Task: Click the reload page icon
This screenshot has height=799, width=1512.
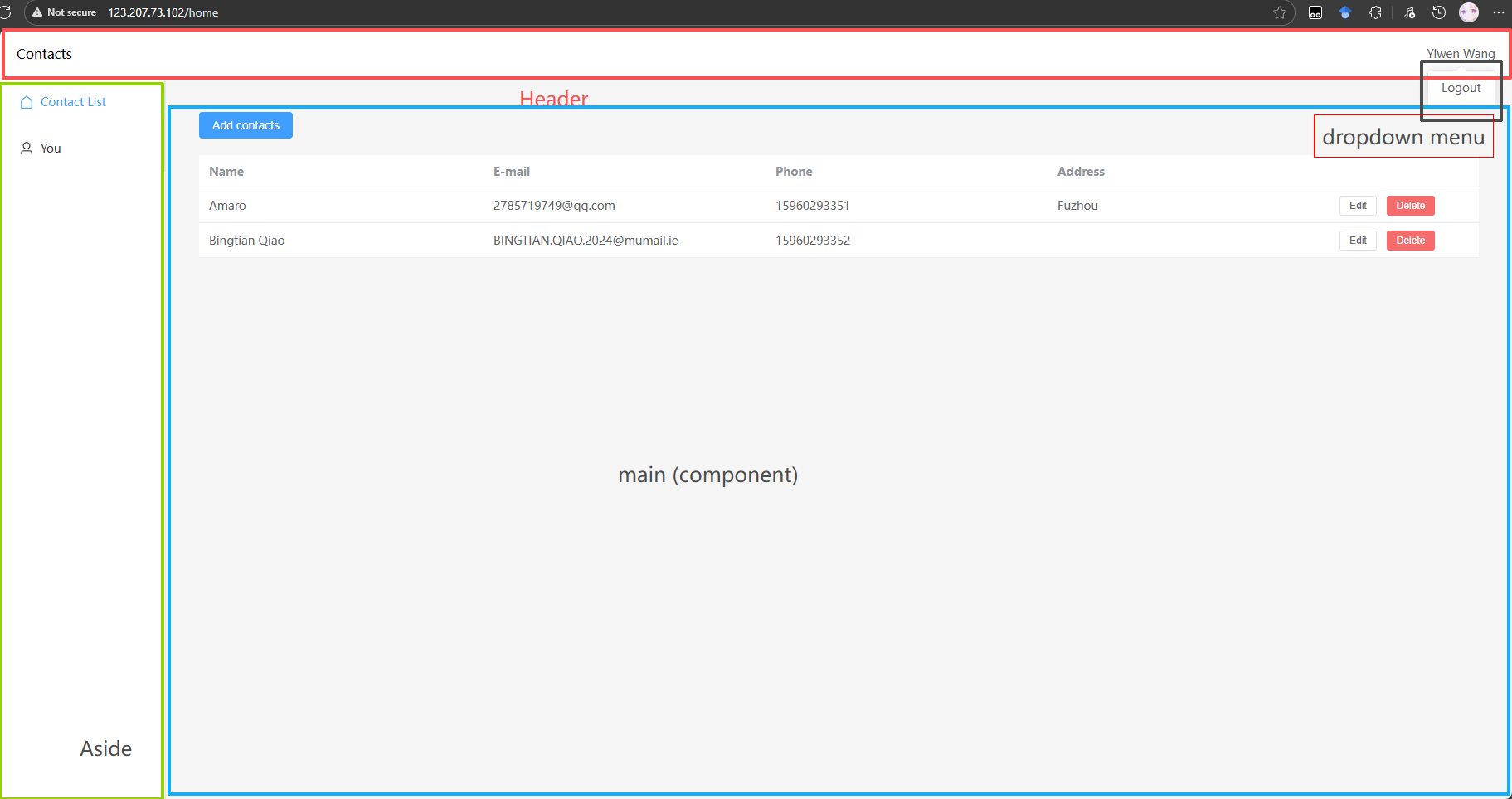Action: tap(7, 12)
